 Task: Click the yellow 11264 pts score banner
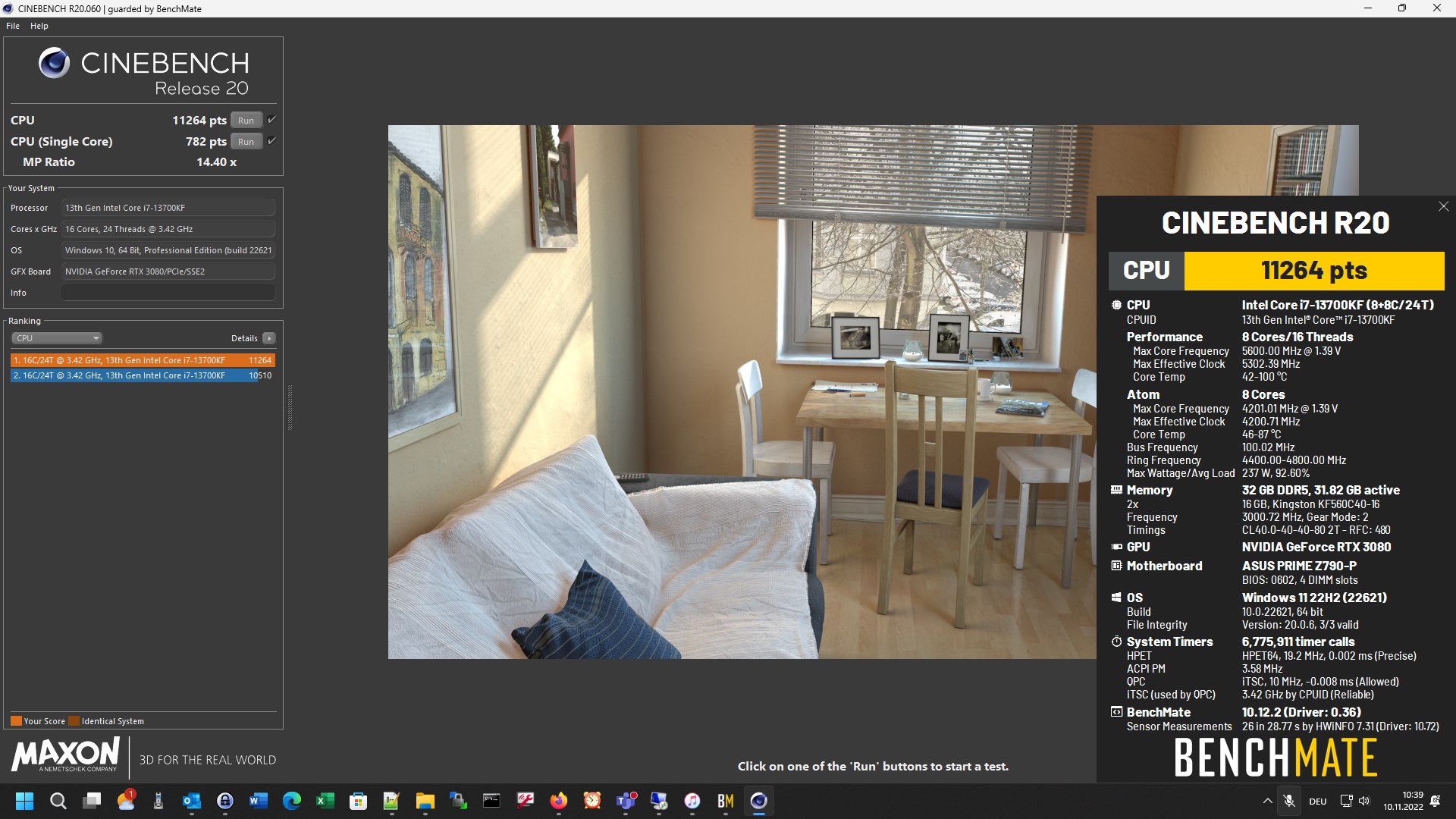click(1314, 271)
